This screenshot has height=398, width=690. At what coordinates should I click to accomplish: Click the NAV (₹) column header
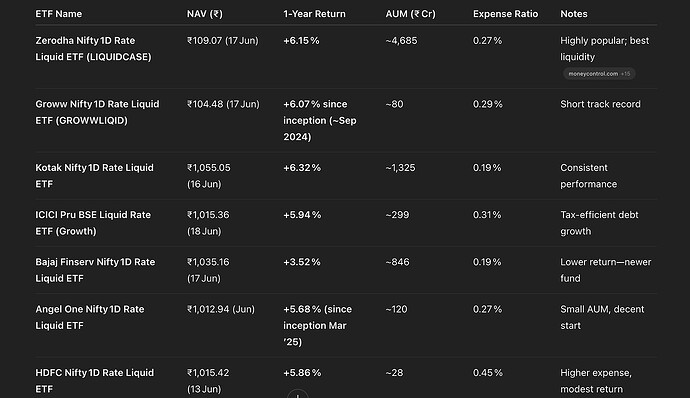pos(205,14)
